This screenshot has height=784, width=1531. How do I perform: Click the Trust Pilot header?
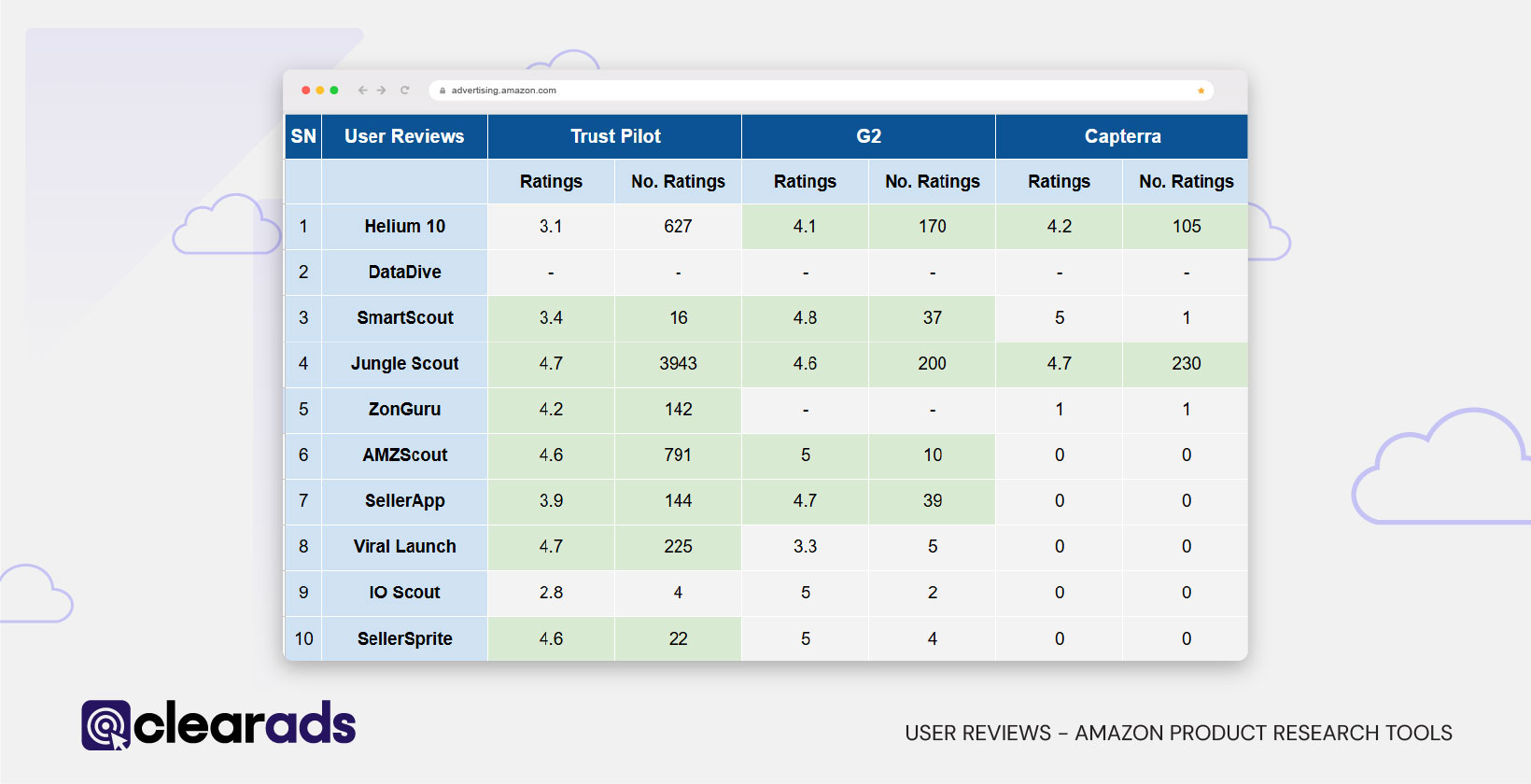[615, 136]
